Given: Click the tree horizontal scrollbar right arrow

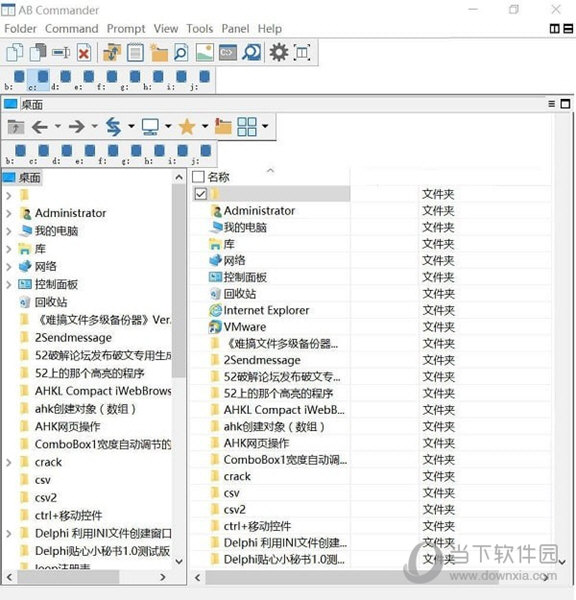Looking at the screenshot, I should click(163, 577).
